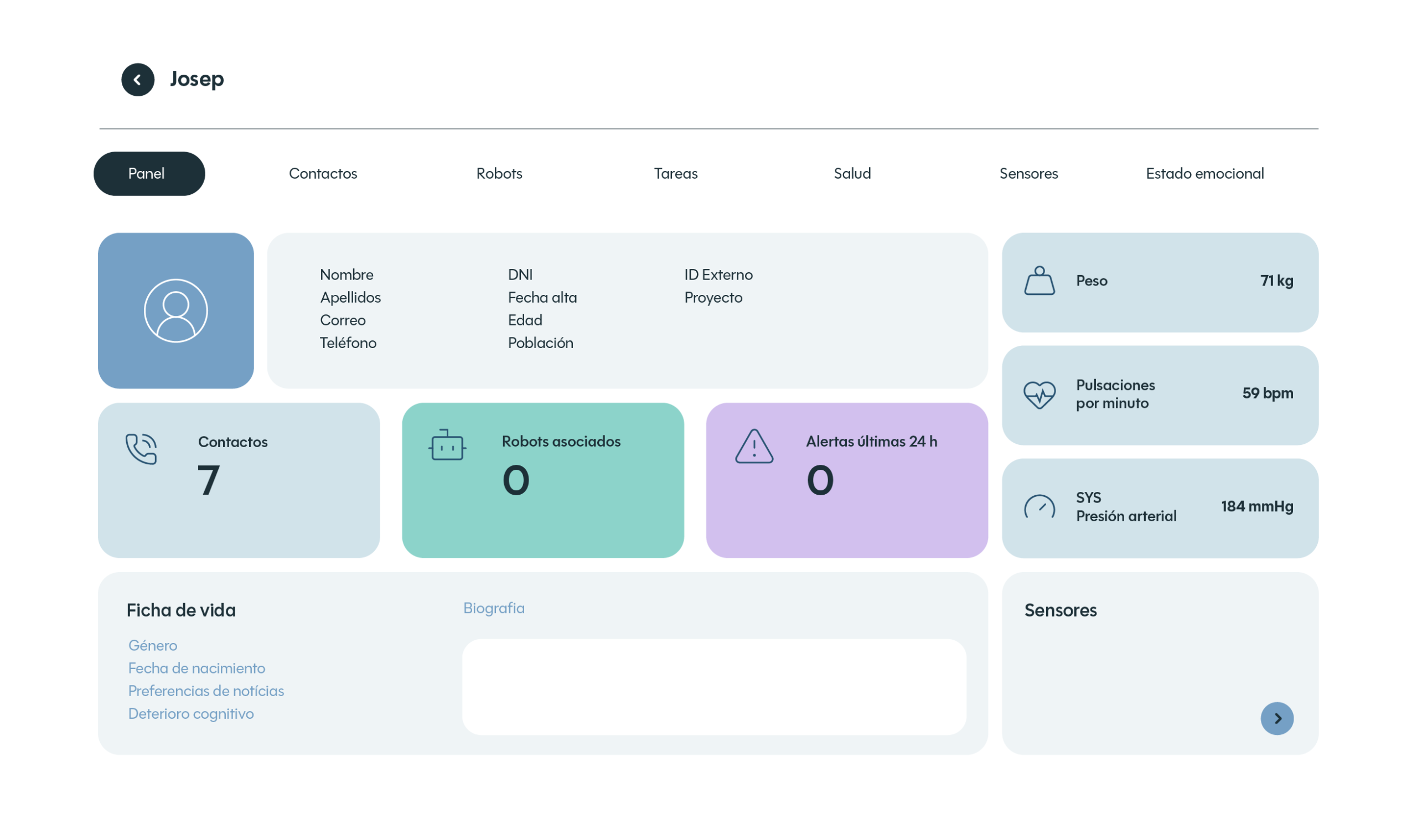Select the Salud tab
The image size is (1417, 840).
(852, 174)
